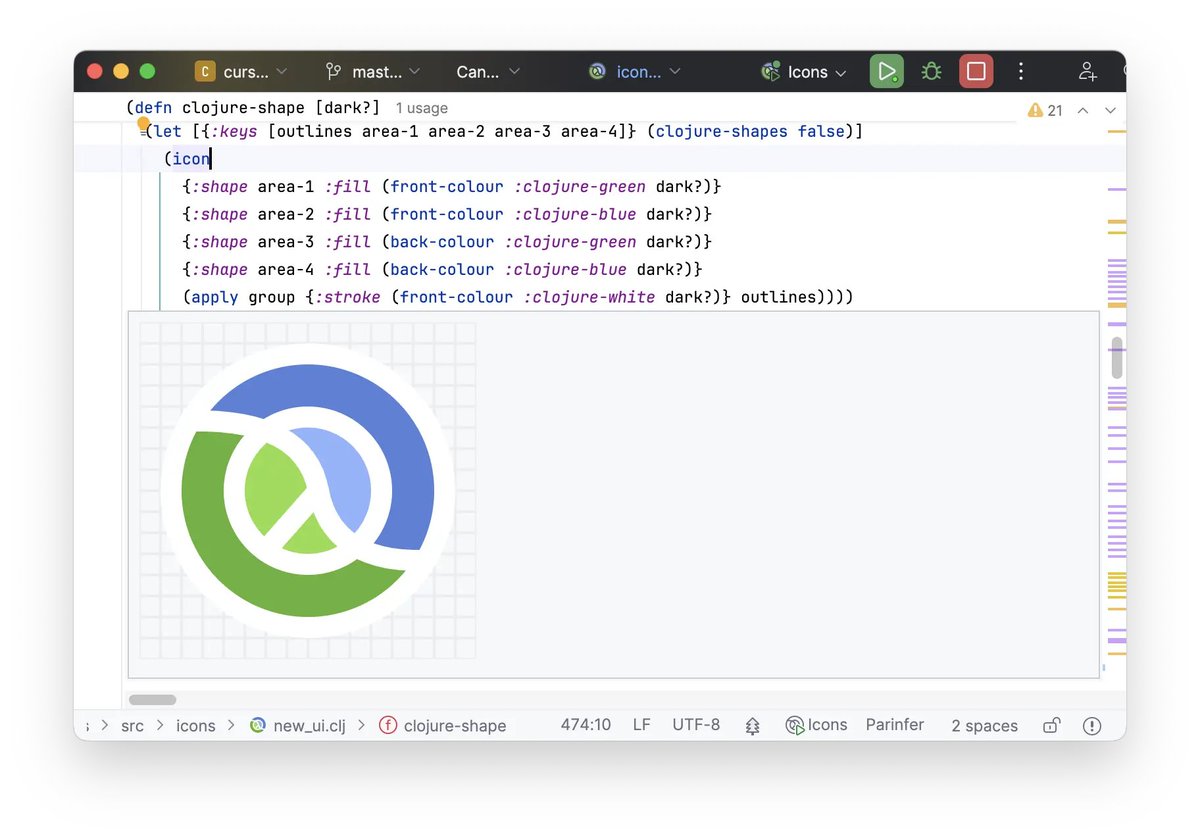The image size is (1200, 838).
Task: Click :clojure-green in the area-1 line
Action: pyautogui.click(x=580, y=186)
